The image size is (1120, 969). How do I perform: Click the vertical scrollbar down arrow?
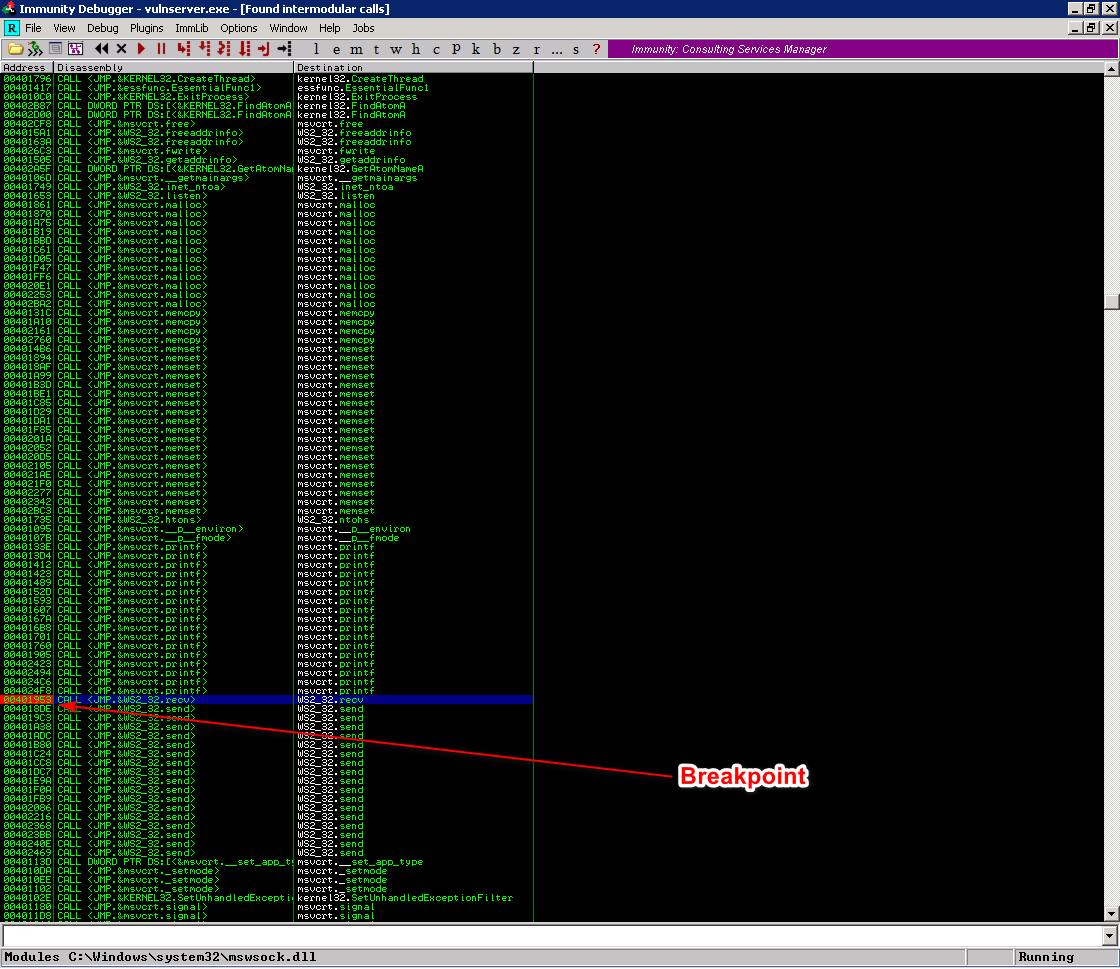[x=1111, y=914]
